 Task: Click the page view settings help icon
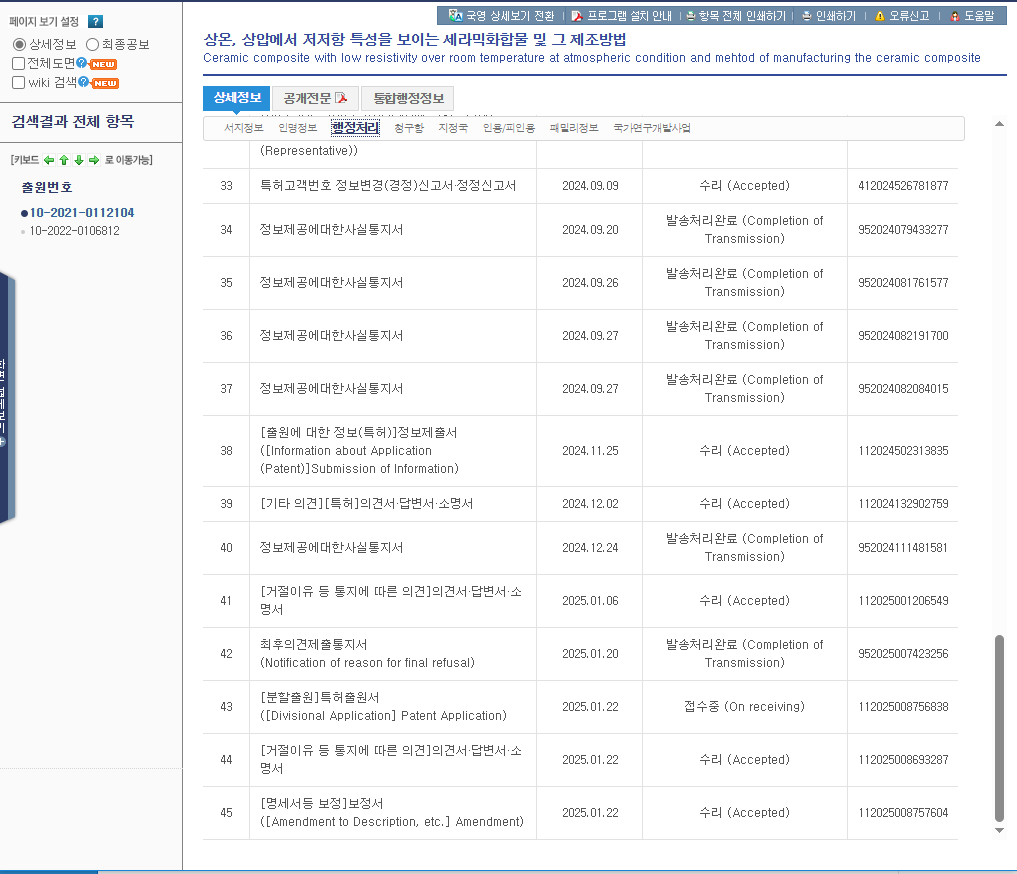(95, 22)
